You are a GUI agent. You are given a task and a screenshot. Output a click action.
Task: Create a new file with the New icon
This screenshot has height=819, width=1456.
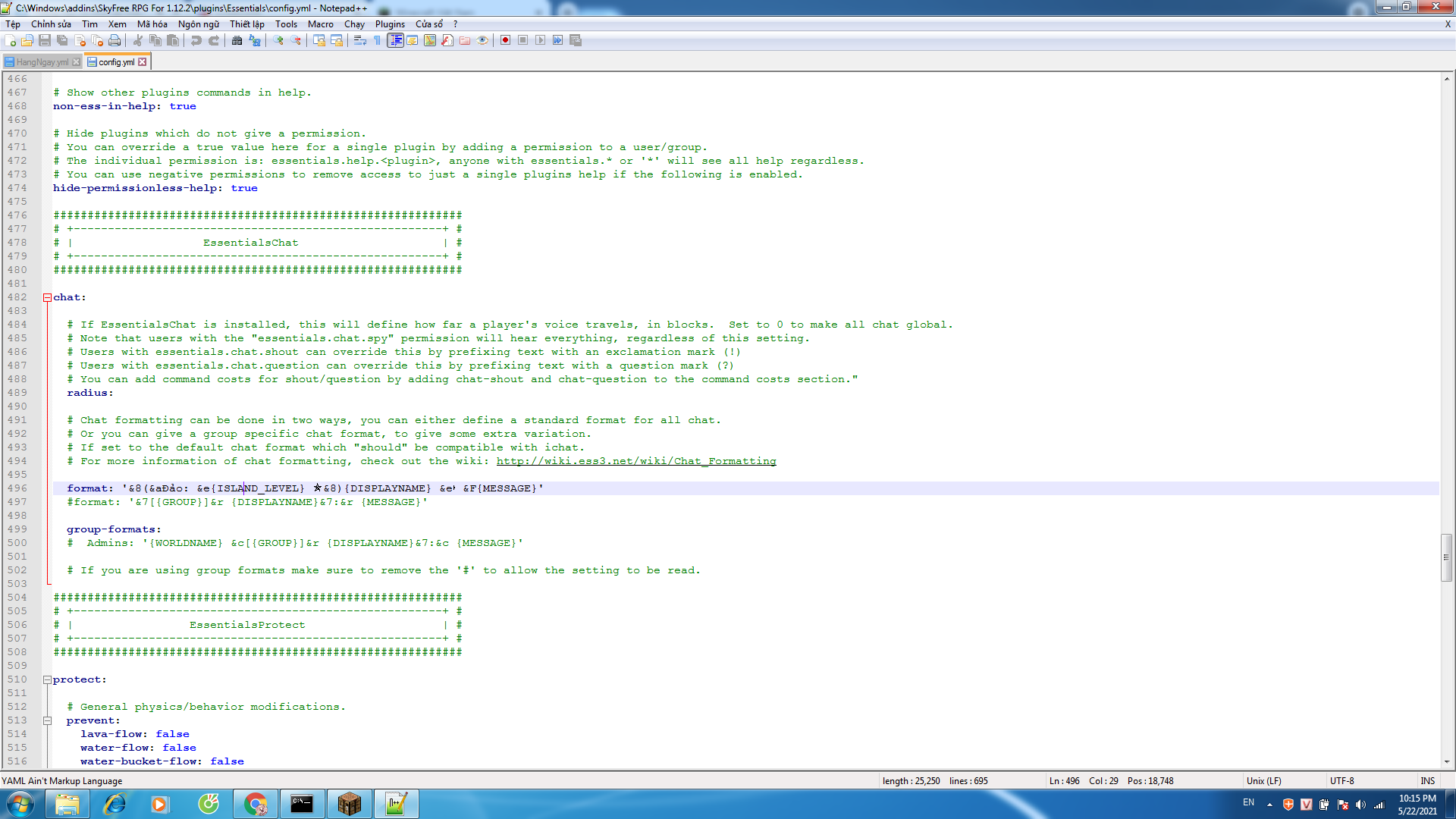pos(11,40)
